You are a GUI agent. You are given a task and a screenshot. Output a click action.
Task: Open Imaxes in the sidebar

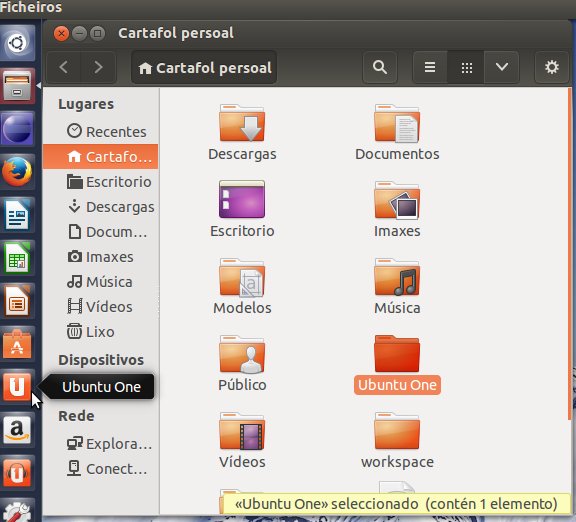[101, 256]
